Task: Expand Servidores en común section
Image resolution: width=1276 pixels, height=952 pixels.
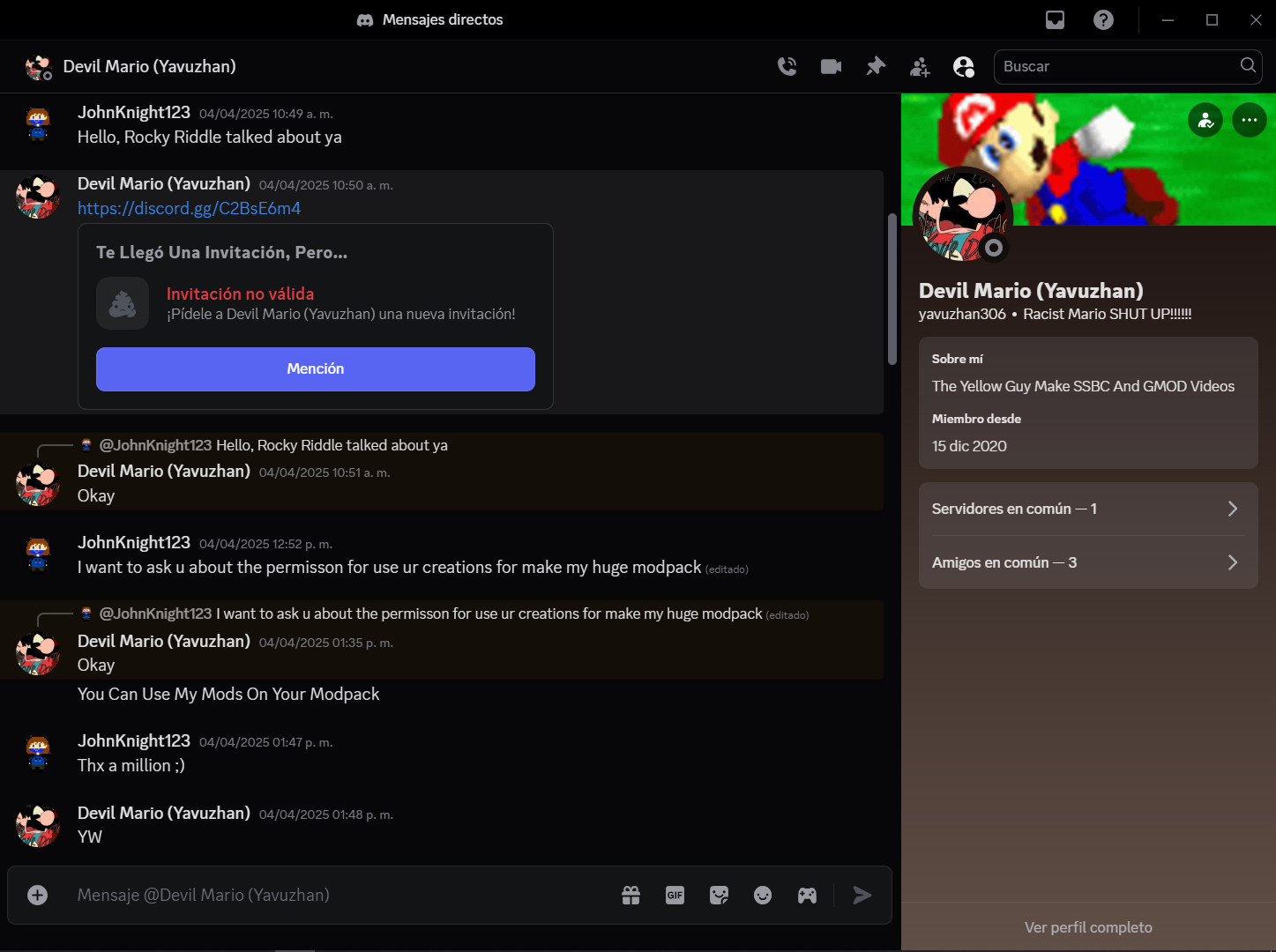Action: coord(1087,509)
